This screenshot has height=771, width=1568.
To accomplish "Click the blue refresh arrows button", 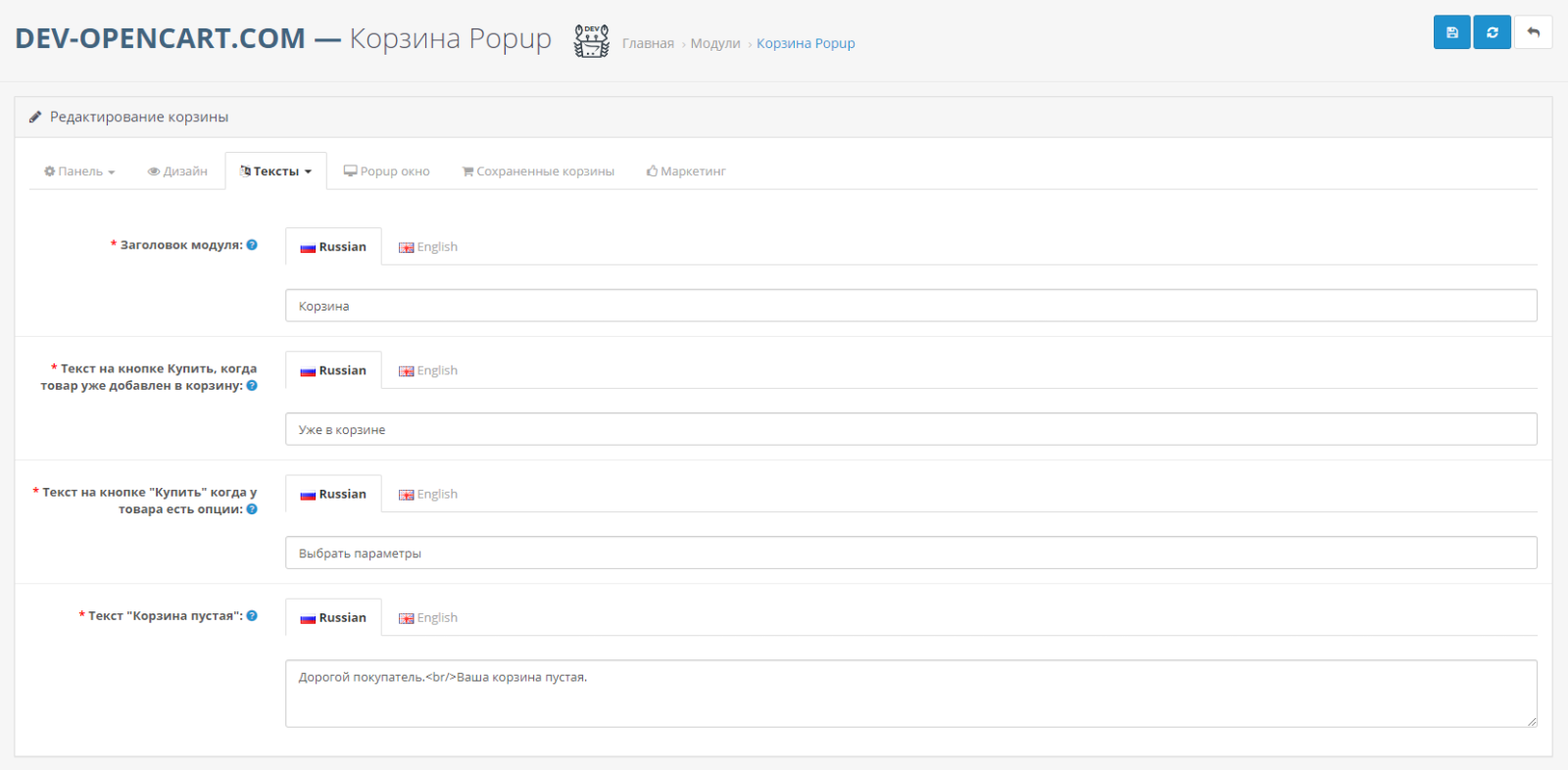I will [x=1492, y=32].
